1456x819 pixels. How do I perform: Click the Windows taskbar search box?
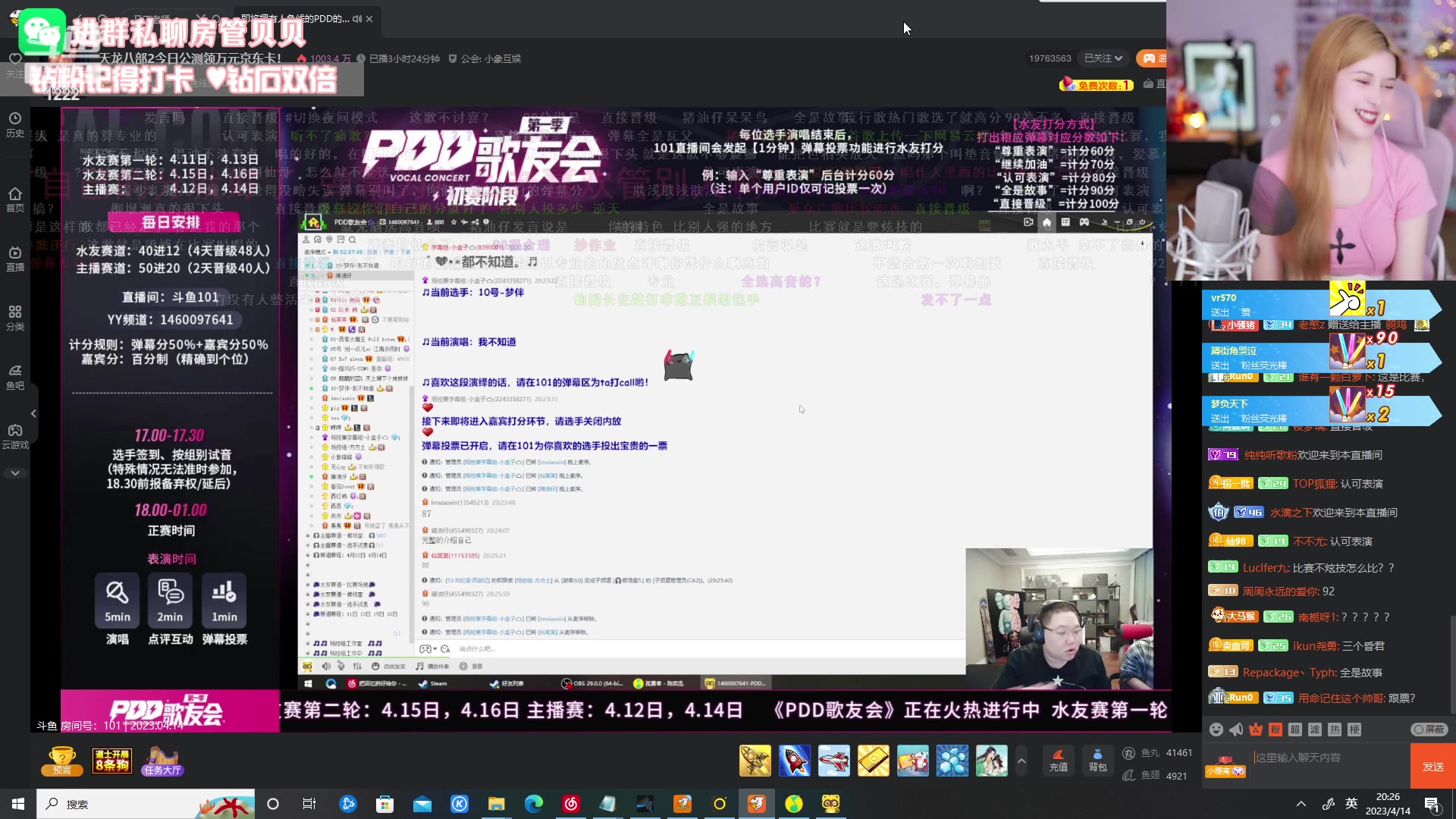(x=146, y=804)
